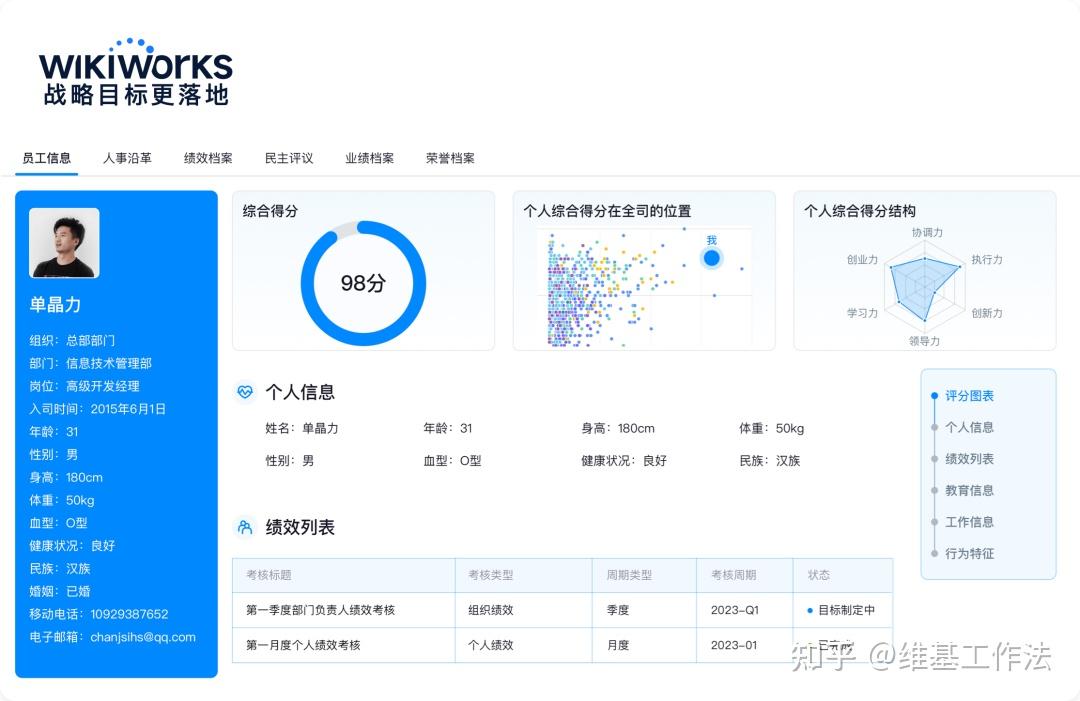Viewport: 1080px width, 701px height.
Task: Click 创业力 label on radar chart
Action: pos(862,260)
